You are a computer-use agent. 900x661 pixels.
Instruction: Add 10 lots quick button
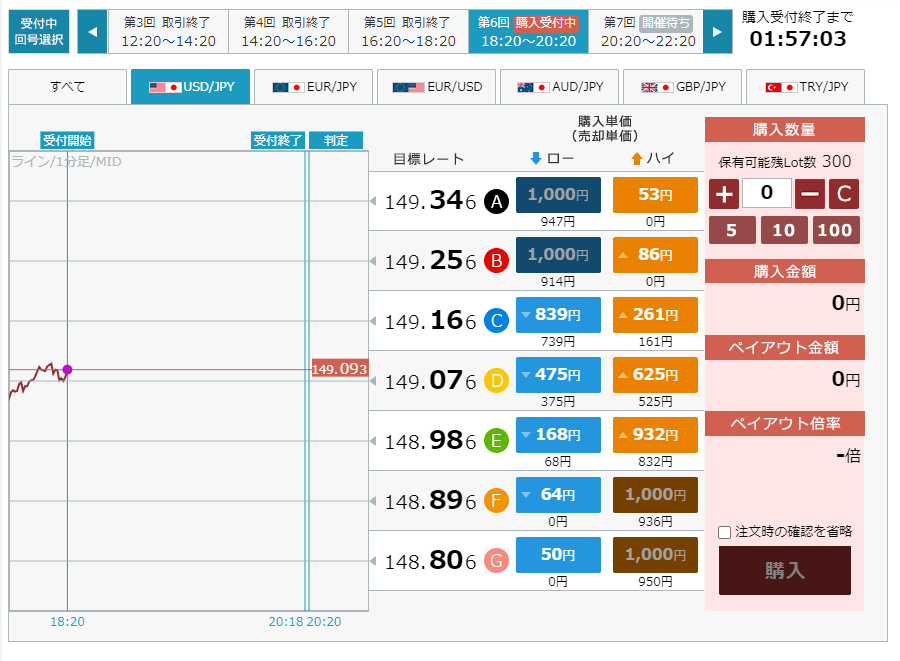[x=784, y=230]
